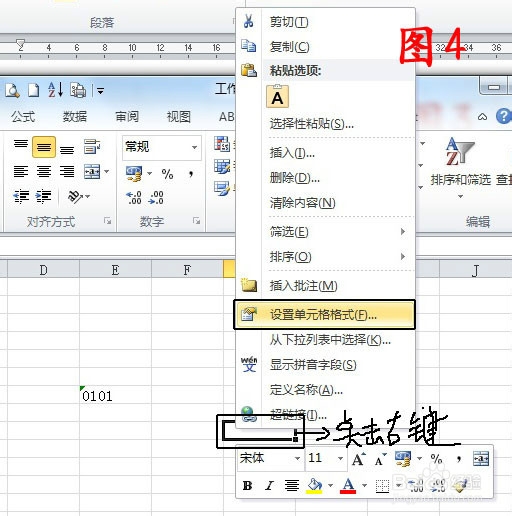Open font size 11 dropdown

point(340,459)
